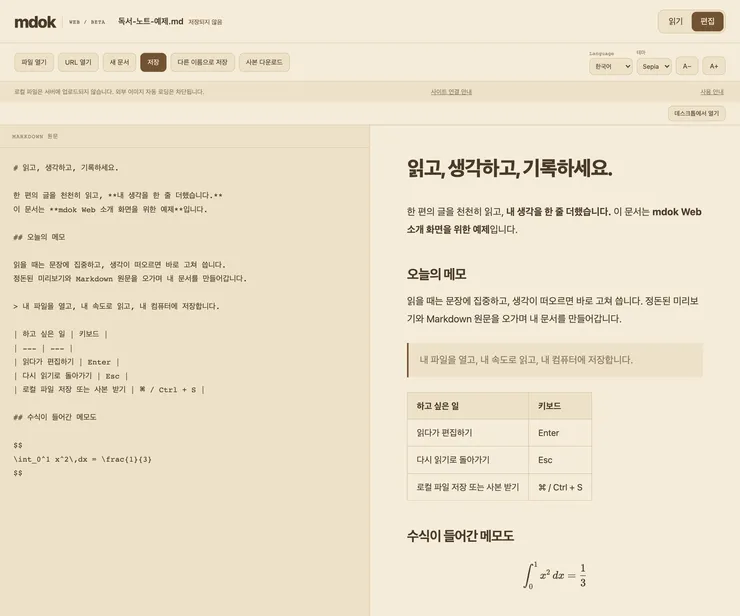Increase font size with A+
The image size is (740, 616).
tap(714, 67)
